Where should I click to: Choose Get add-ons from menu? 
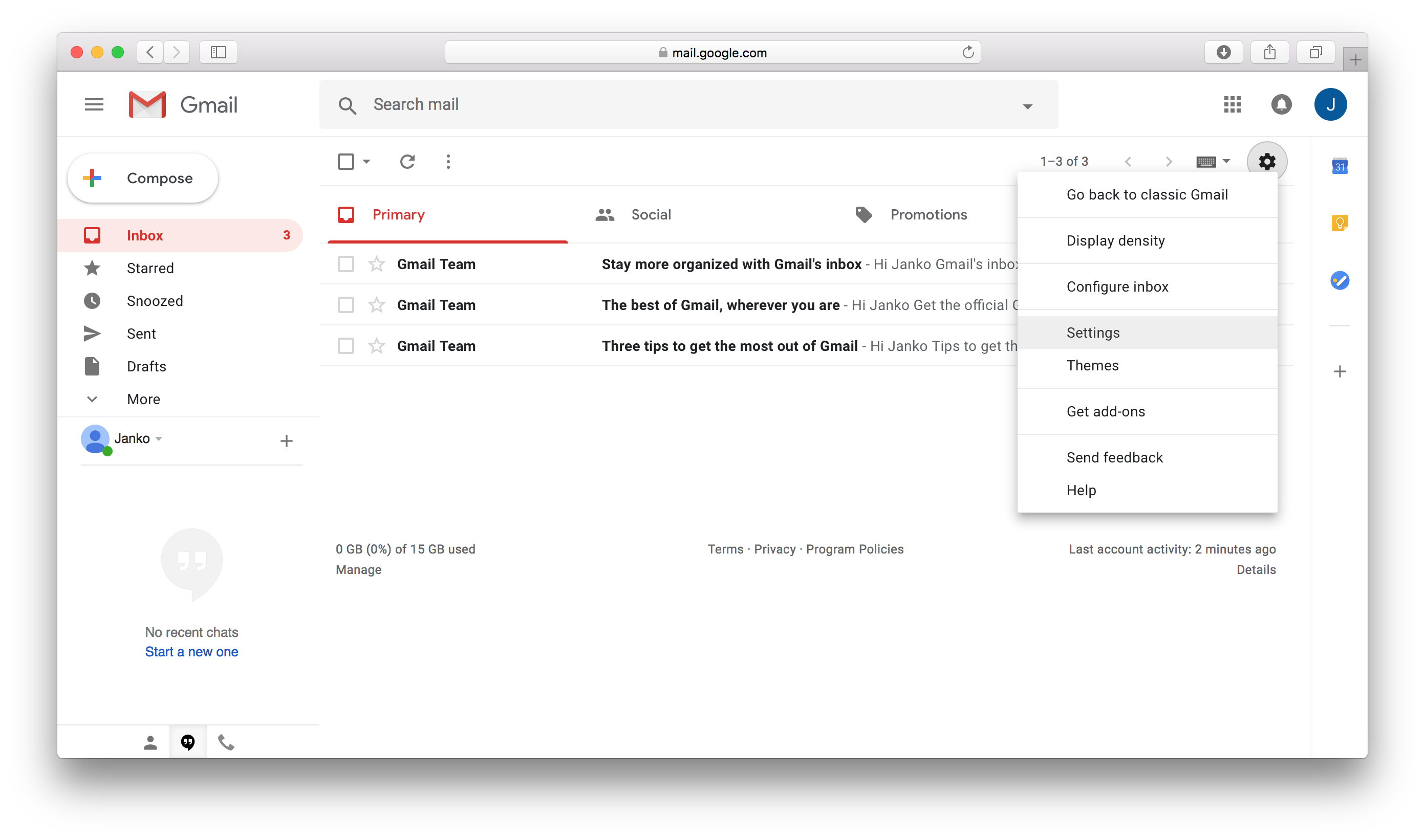[1147, 411]
